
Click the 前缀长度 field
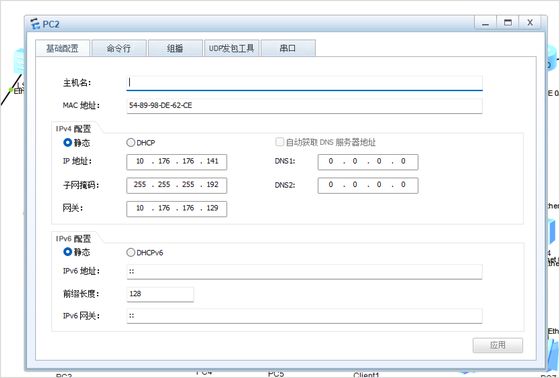click(x=160, y=294)
